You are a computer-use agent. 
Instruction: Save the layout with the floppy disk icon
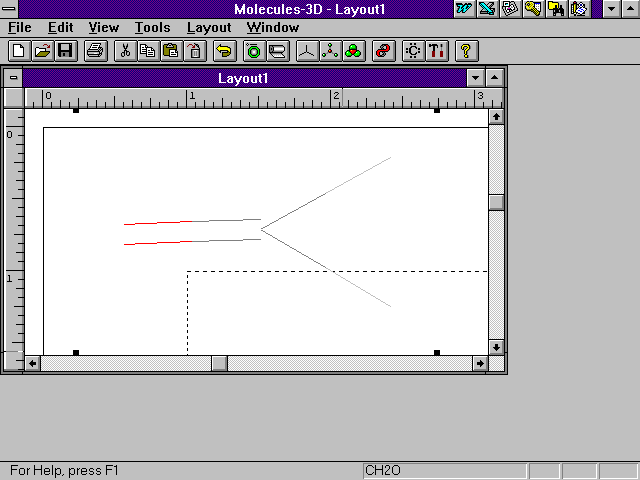66,51
